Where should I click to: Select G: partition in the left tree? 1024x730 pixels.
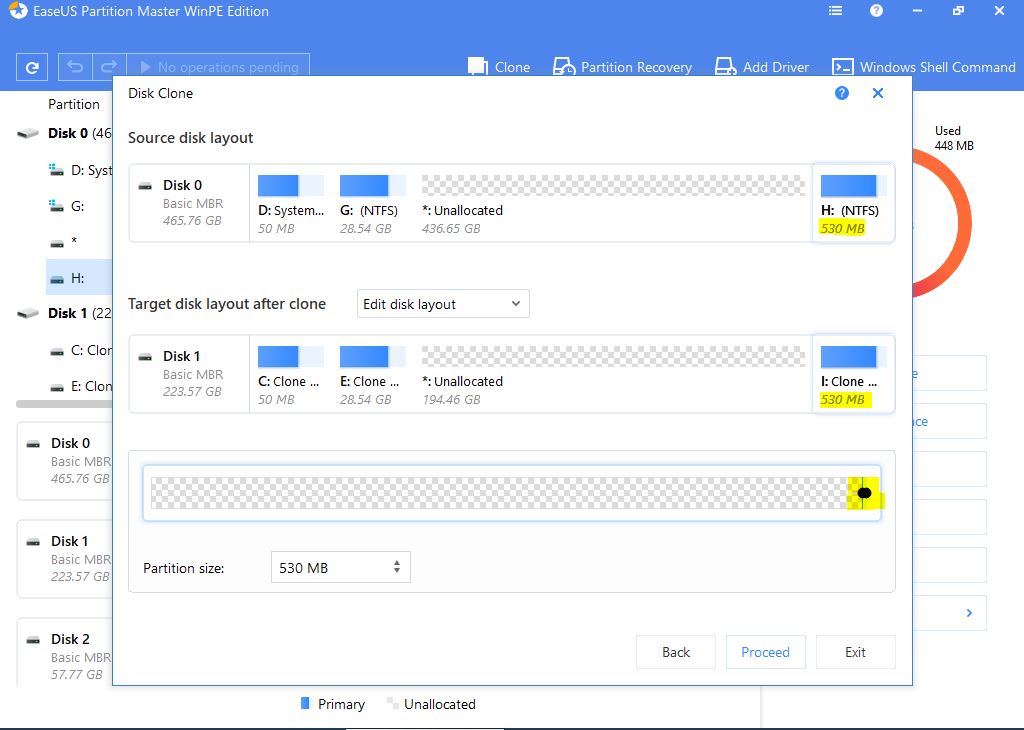pyautogui.click(x=78, y=206)
